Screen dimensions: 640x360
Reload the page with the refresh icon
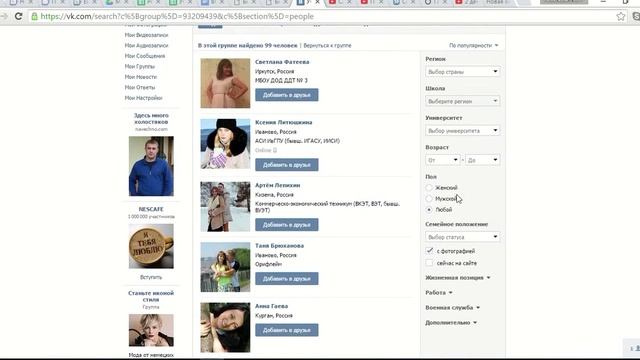pos(18,16)
